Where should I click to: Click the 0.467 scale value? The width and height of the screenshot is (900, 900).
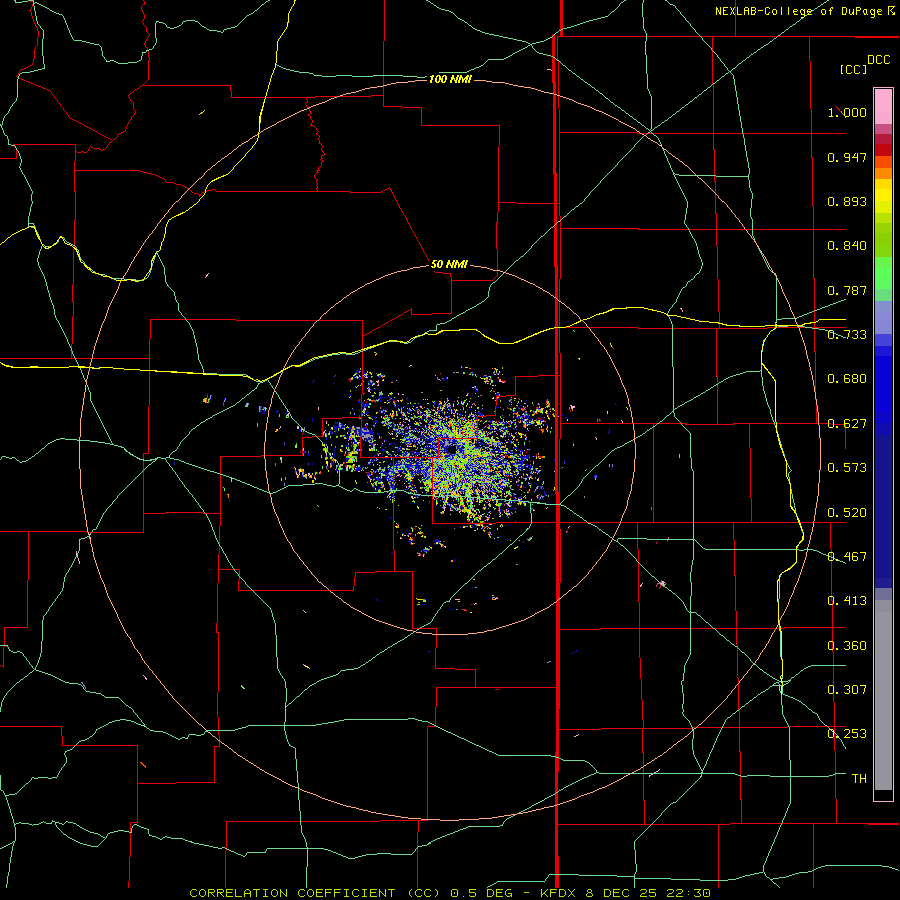pyautogui.click(x=847, y=557)
